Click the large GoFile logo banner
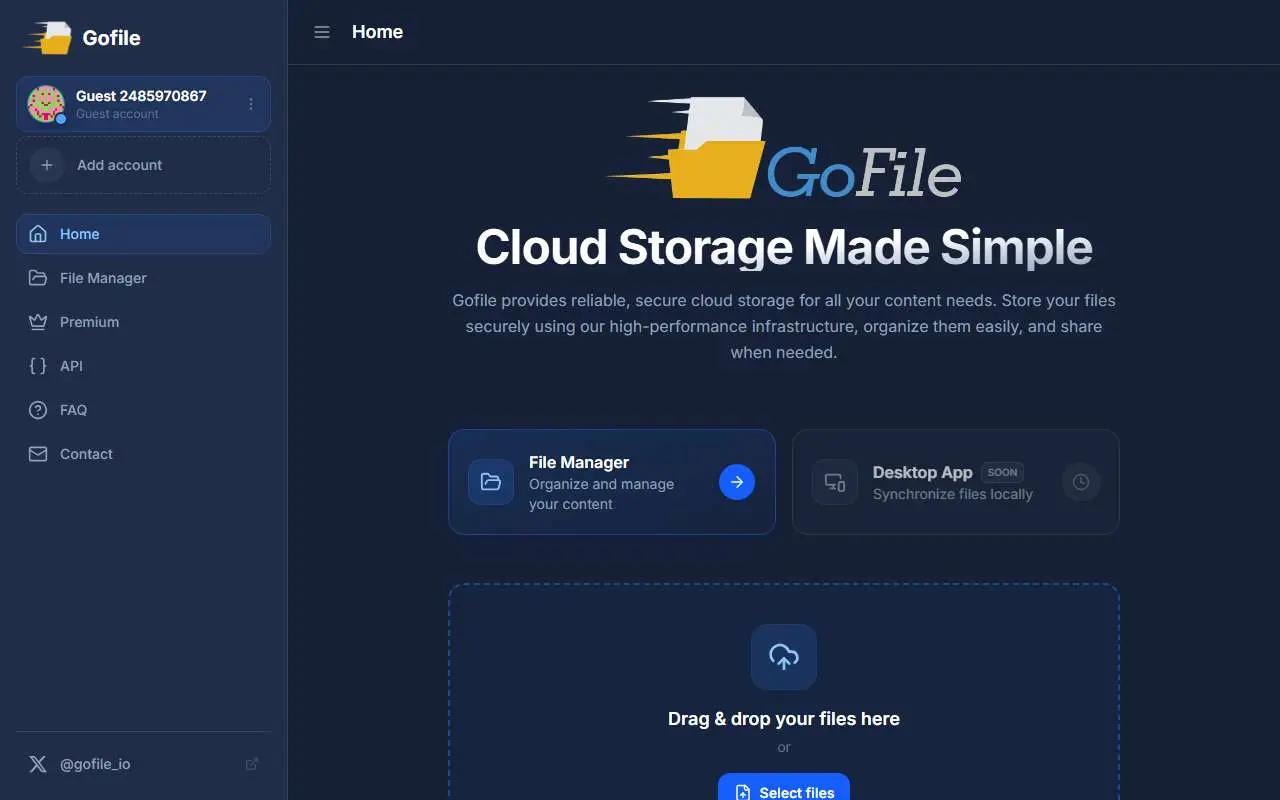Image resolution: width=1280 pixels, height=800 pixels. (784, 147)
